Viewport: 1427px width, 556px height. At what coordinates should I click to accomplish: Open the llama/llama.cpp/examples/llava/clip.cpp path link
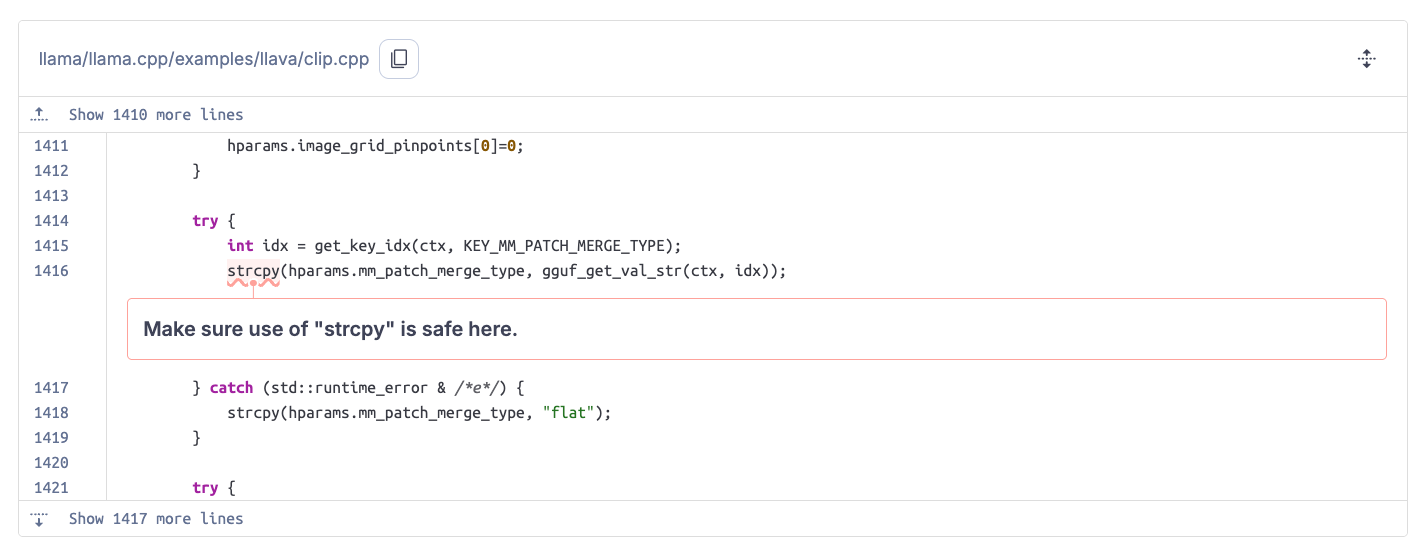point(204,59)
